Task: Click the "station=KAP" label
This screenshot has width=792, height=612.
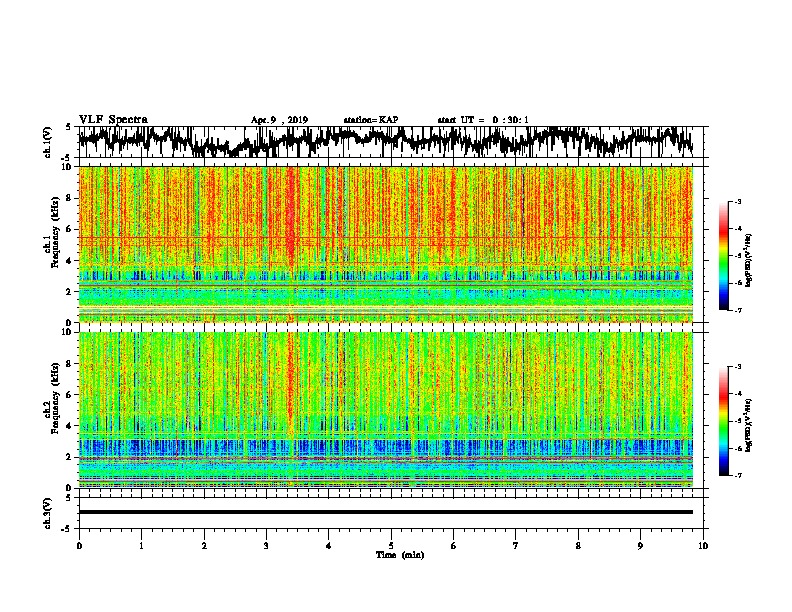Action: [x=371, y=120]
